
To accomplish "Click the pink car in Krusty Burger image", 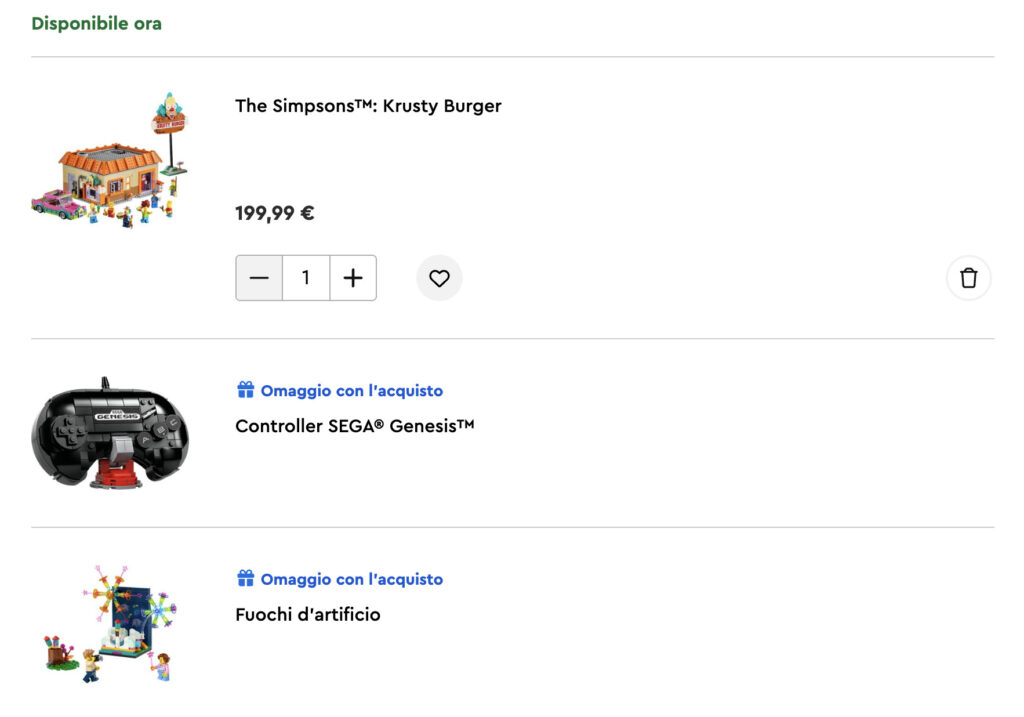I will click(57, 204).
